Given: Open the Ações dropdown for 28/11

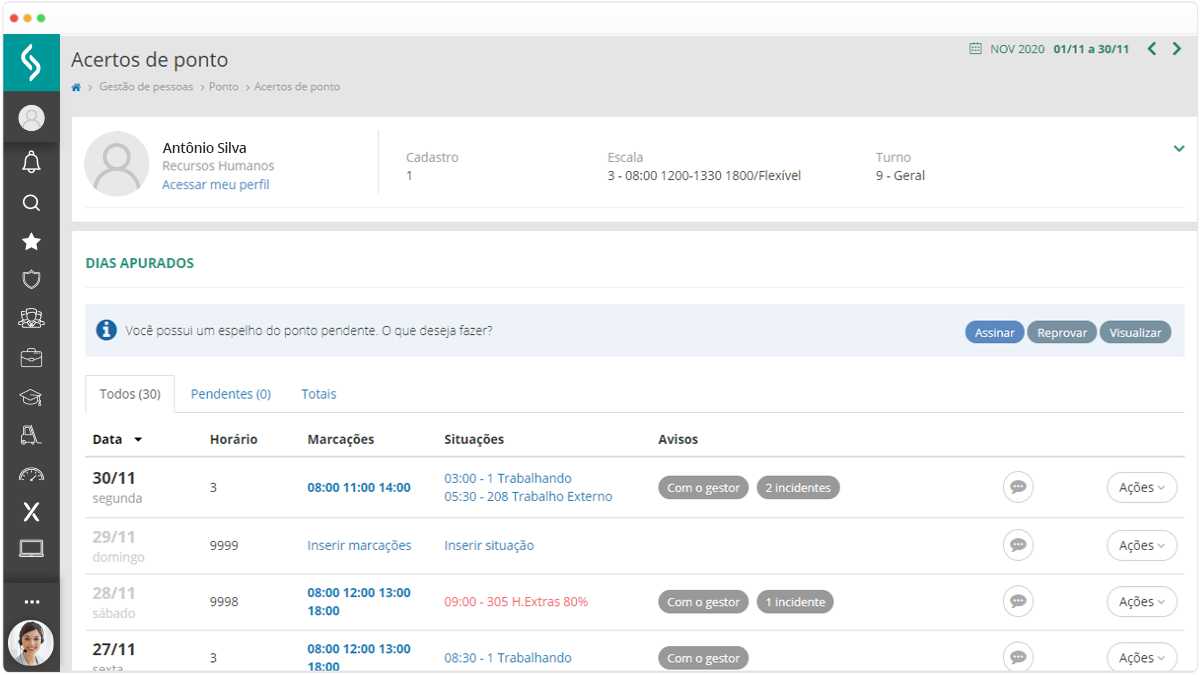Looking at the screenshot, I should pyautogui.click(x=1141, y=602).
